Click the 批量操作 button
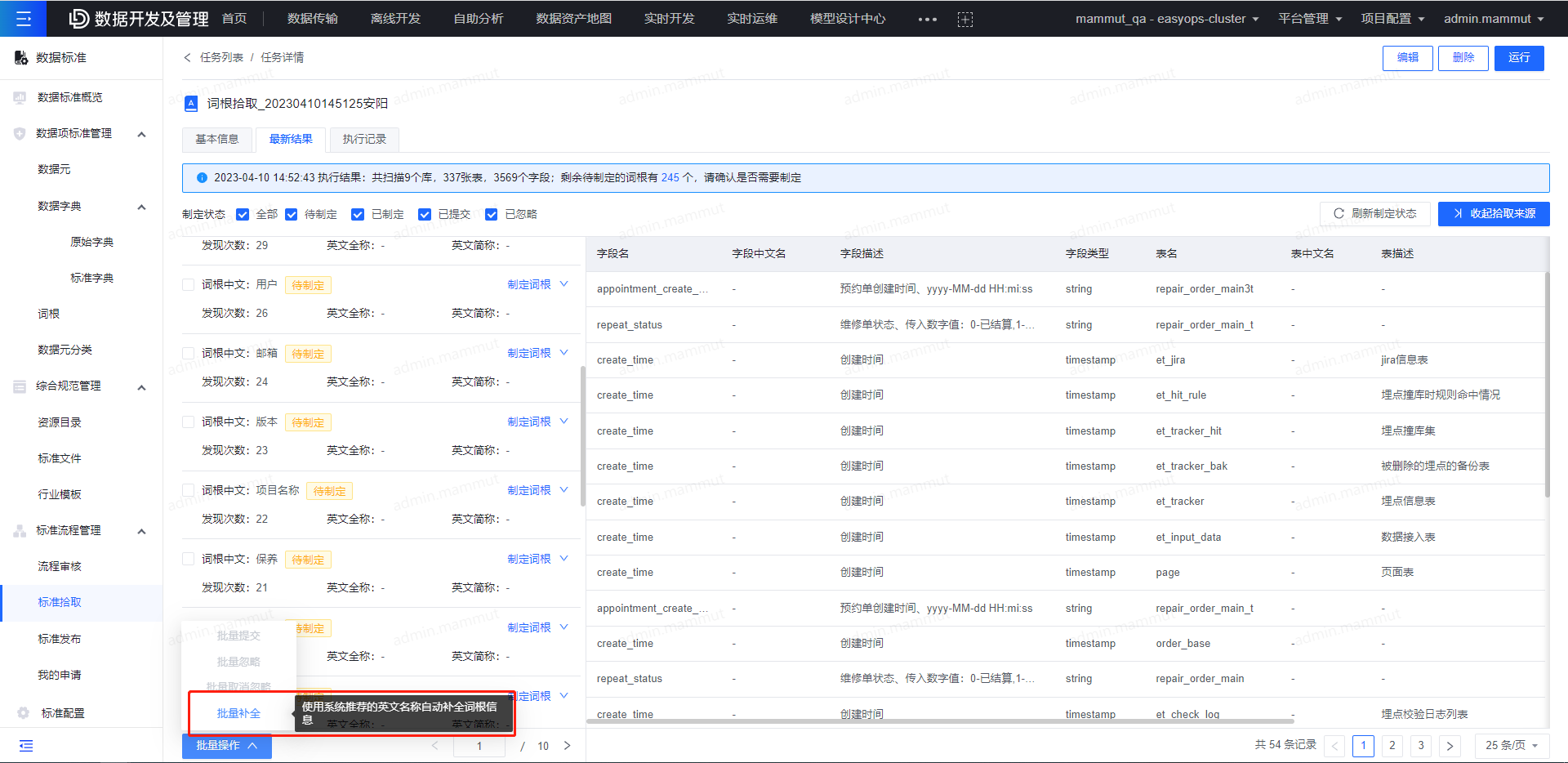Screen dimensions: 1568x763 click(227, 746)
